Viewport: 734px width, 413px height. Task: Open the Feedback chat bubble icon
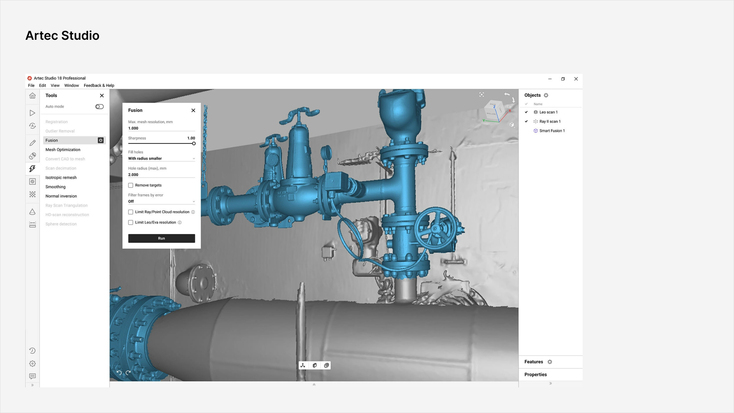coord(32,376)
